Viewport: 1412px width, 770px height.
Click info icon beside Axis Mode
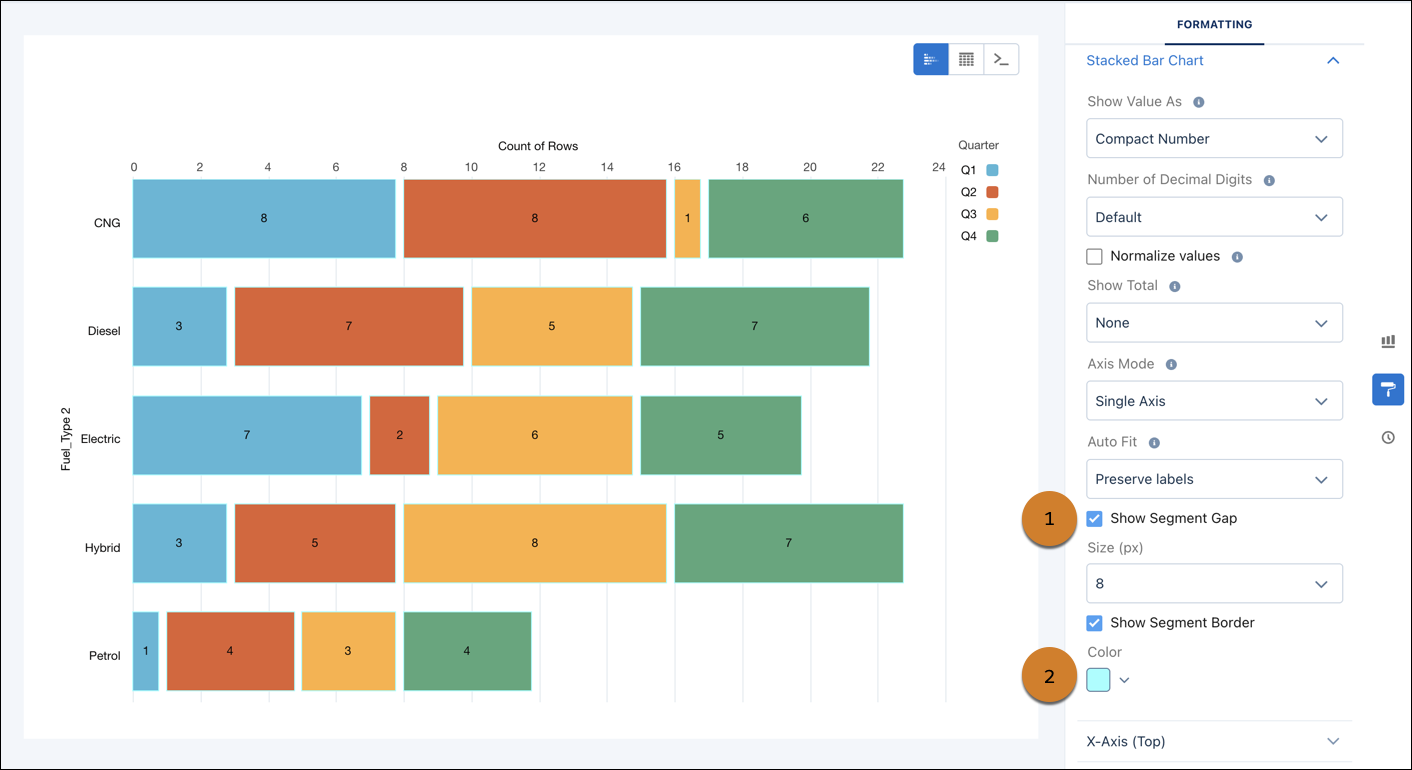(1171, 365)
